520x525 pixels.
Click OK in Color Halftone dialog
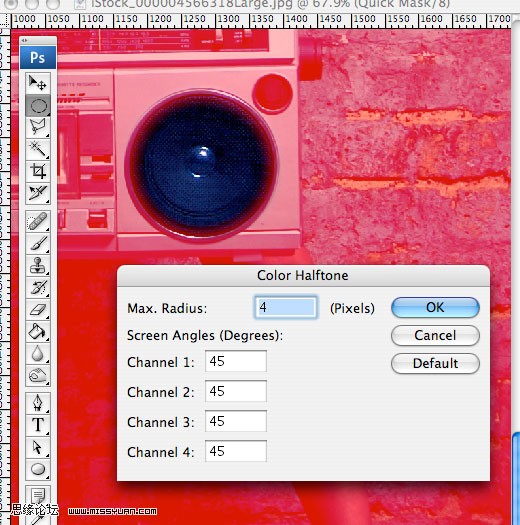click(435, 307)
